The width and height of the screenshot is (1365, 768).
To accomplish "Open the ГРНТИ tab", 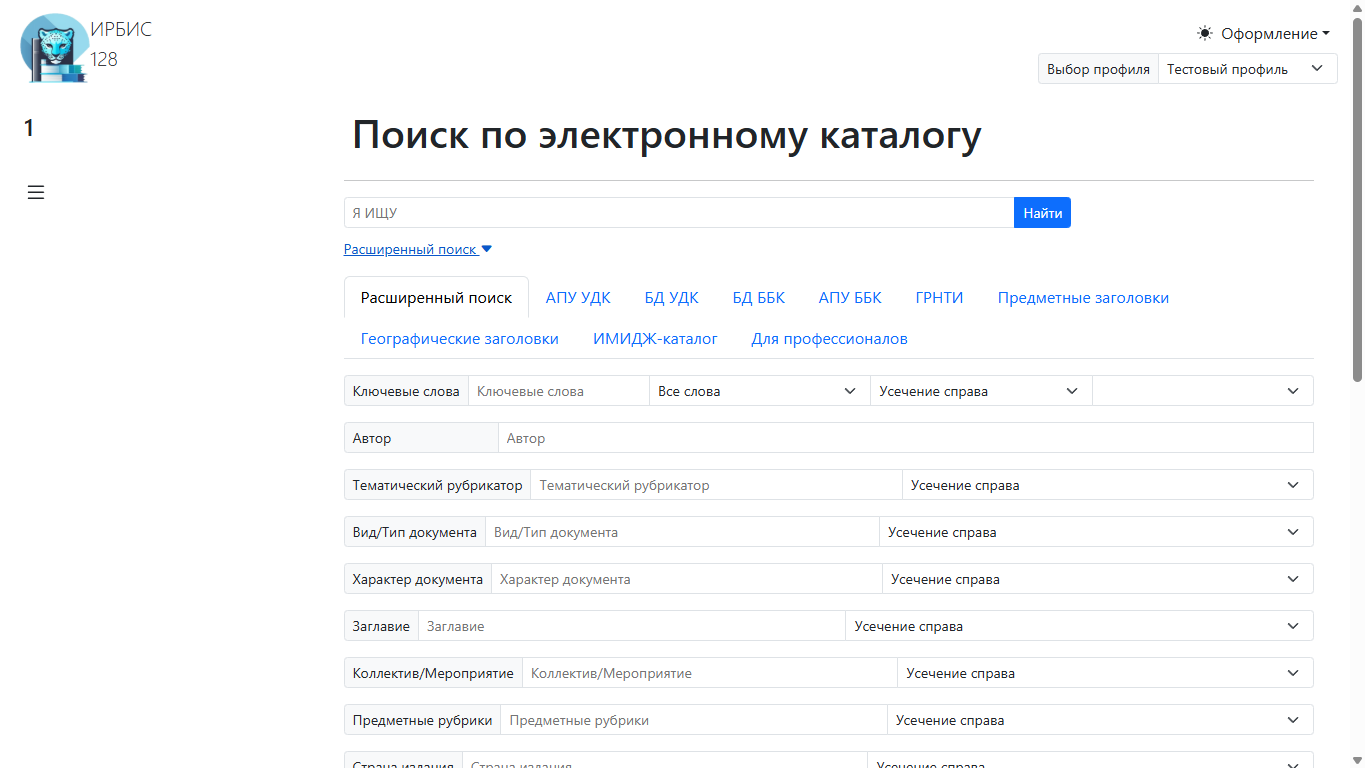I will click(x=940, y=298).
